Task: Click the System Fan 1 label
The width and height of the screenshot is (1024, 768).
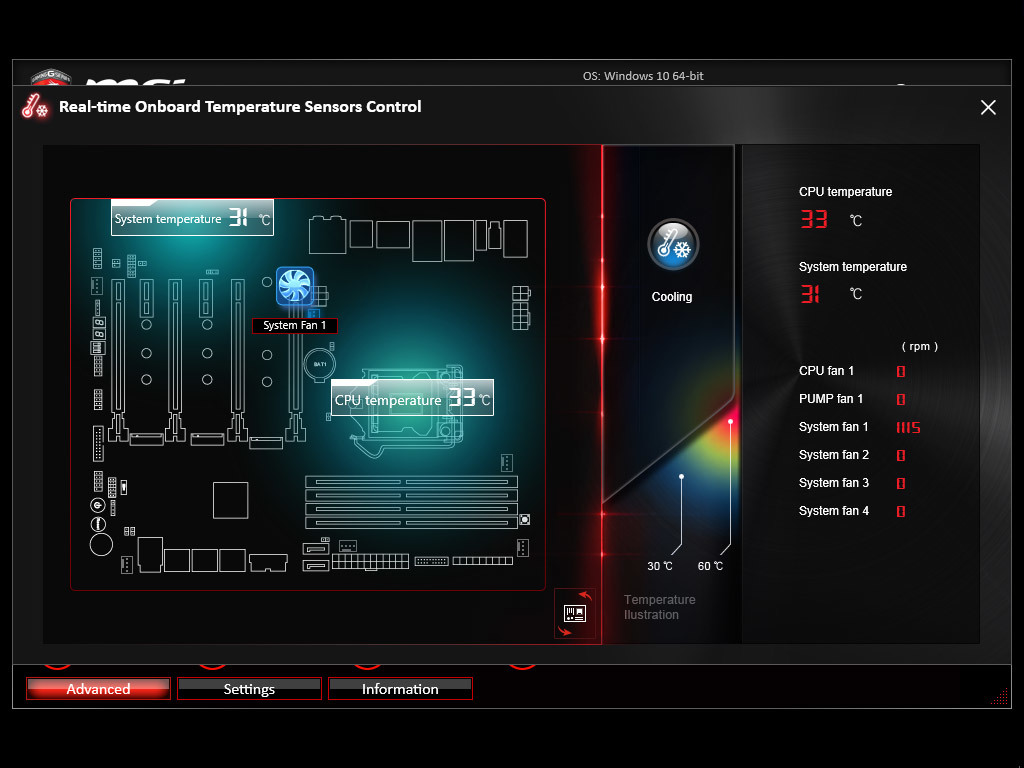Action: (294, 325)
